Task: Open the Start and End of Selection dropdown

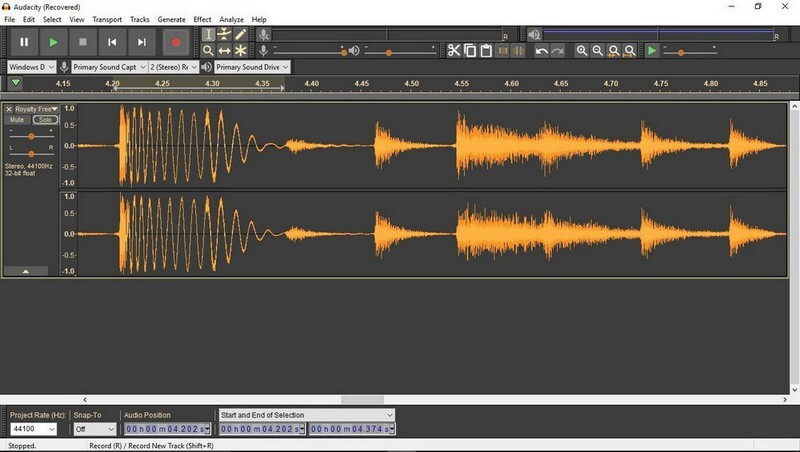Action: click(x=307, y=415)
